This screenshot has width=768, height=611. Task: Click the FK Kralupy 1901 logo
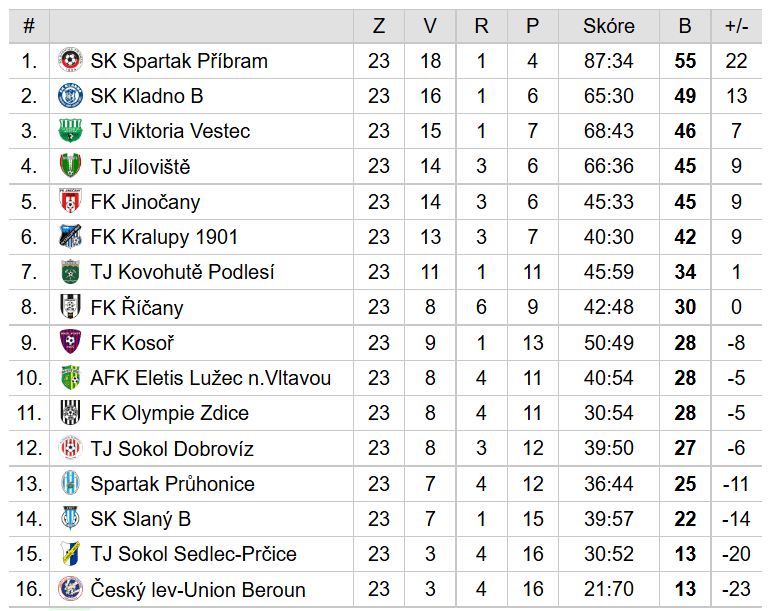tap(70, 237)
